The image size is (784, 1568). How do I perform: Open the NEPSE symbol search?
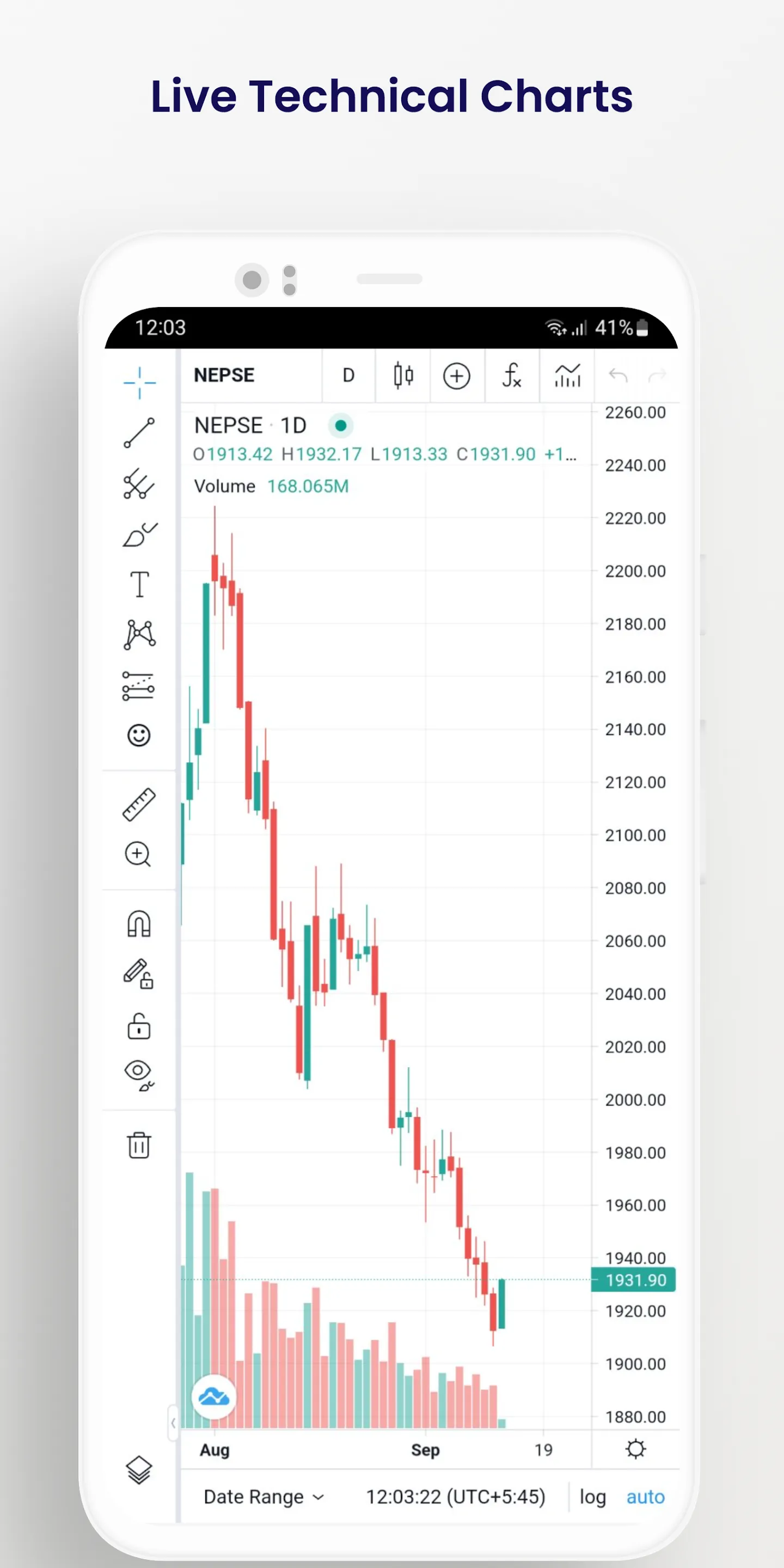[x=225, y=375]
